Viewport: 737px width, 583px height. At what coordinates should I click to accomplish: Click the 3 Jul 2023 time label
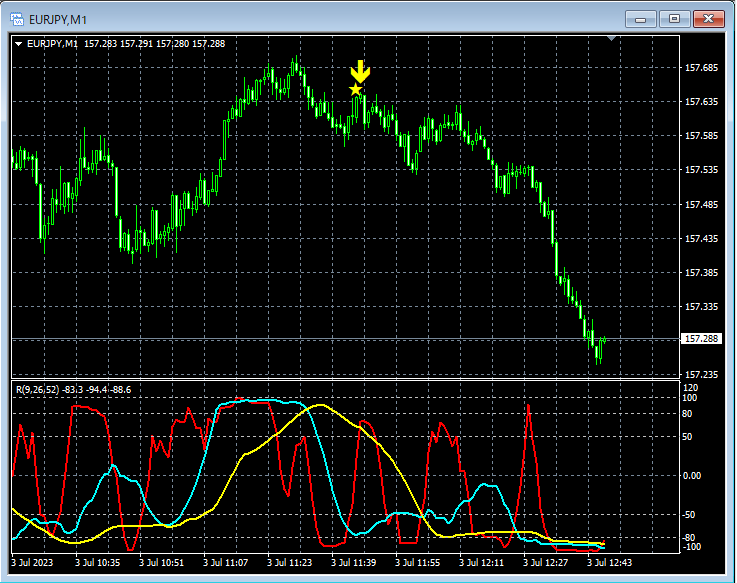(32, 562)
